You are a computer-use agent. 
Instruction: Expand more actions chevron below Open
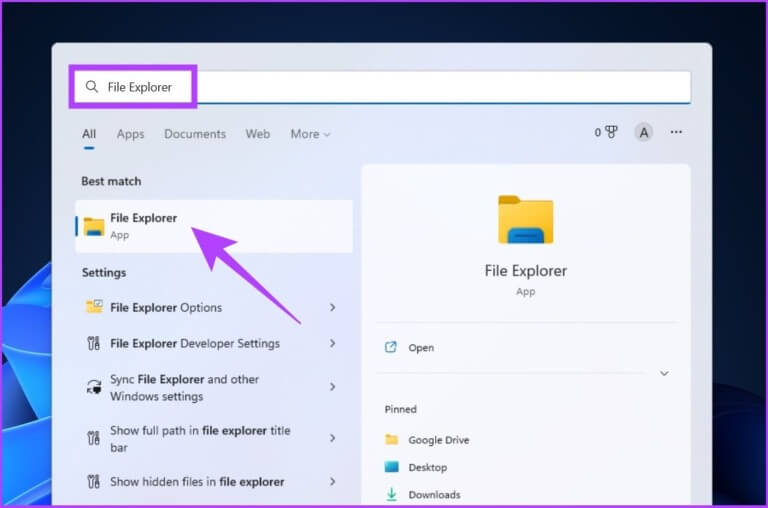pos(664,373)
